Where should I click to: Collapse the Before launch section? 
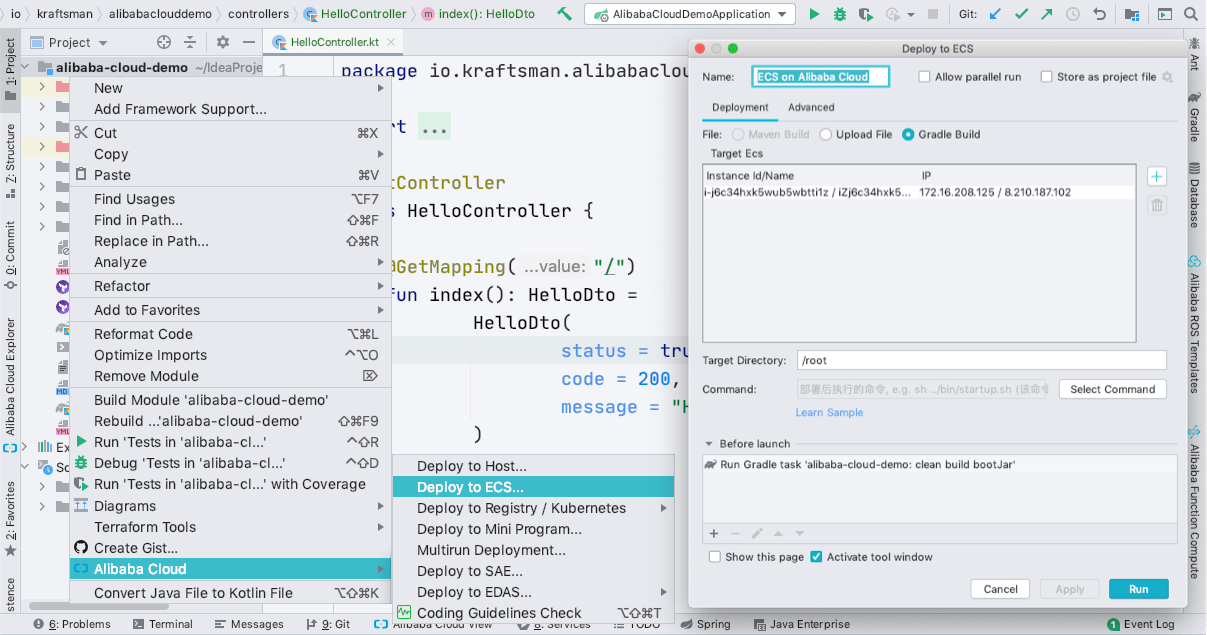tap(709, 444)
